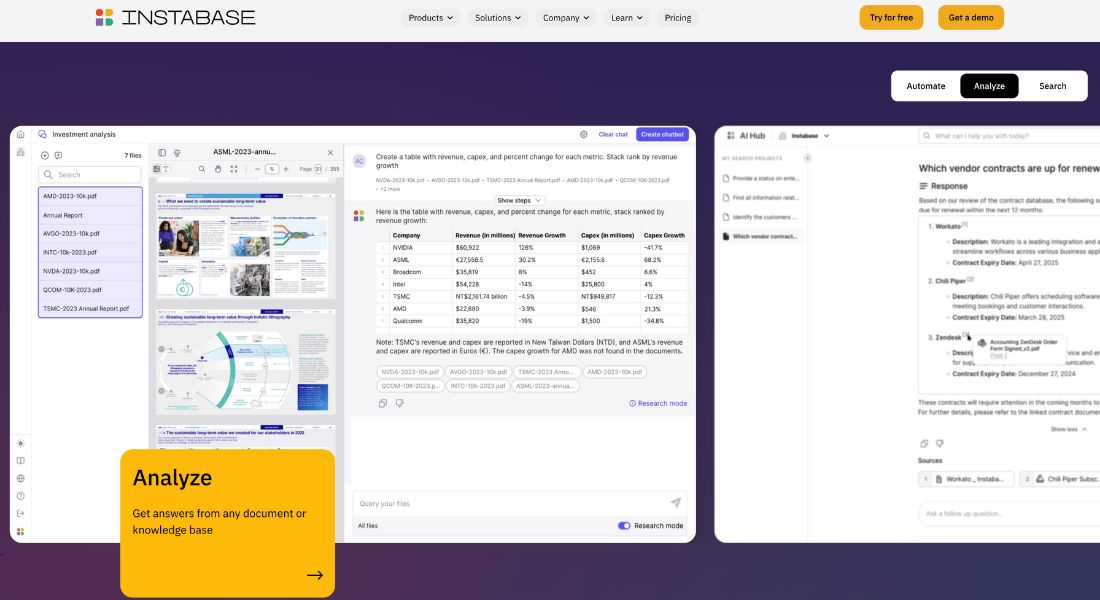Screen dimensions: 1100x600
Task: Click the Instabase logo in header
Action: pyautogui.click(x=175, y=18)
